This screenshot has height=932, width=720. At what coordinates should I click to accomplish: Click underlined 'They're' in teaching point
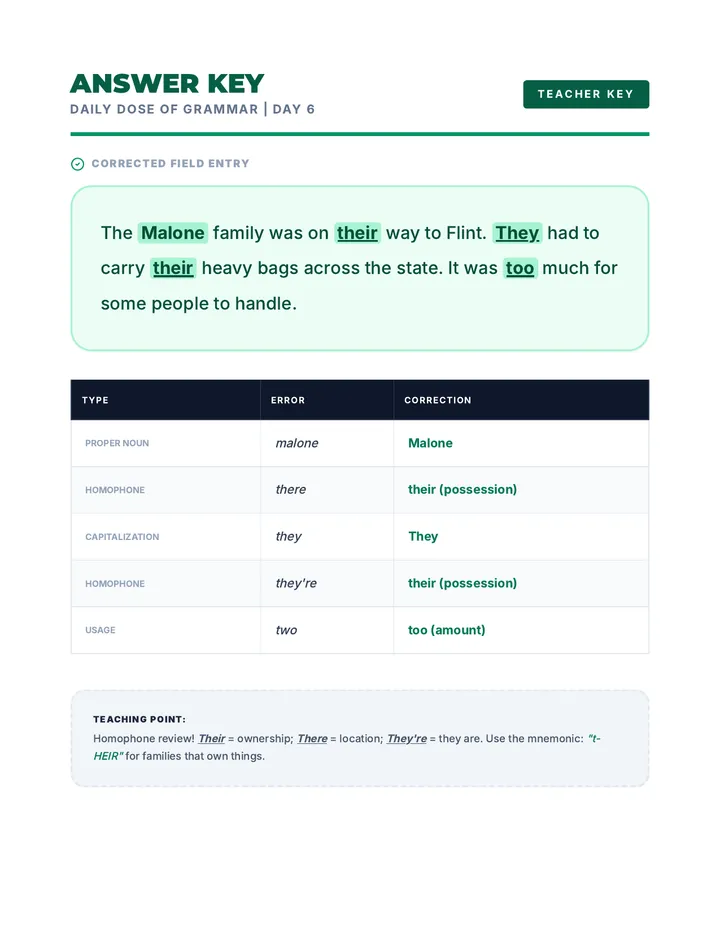pos(407,739)
